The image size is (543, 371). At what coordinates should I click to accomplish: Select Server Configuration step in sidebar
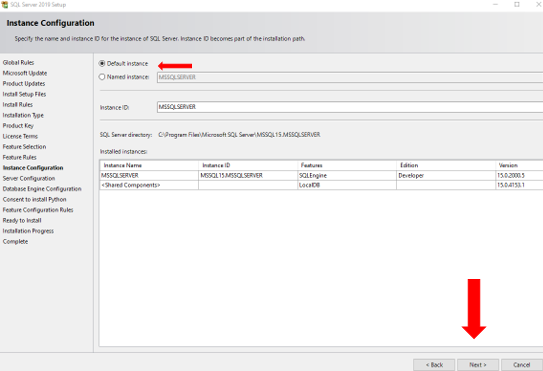[29, 178]
